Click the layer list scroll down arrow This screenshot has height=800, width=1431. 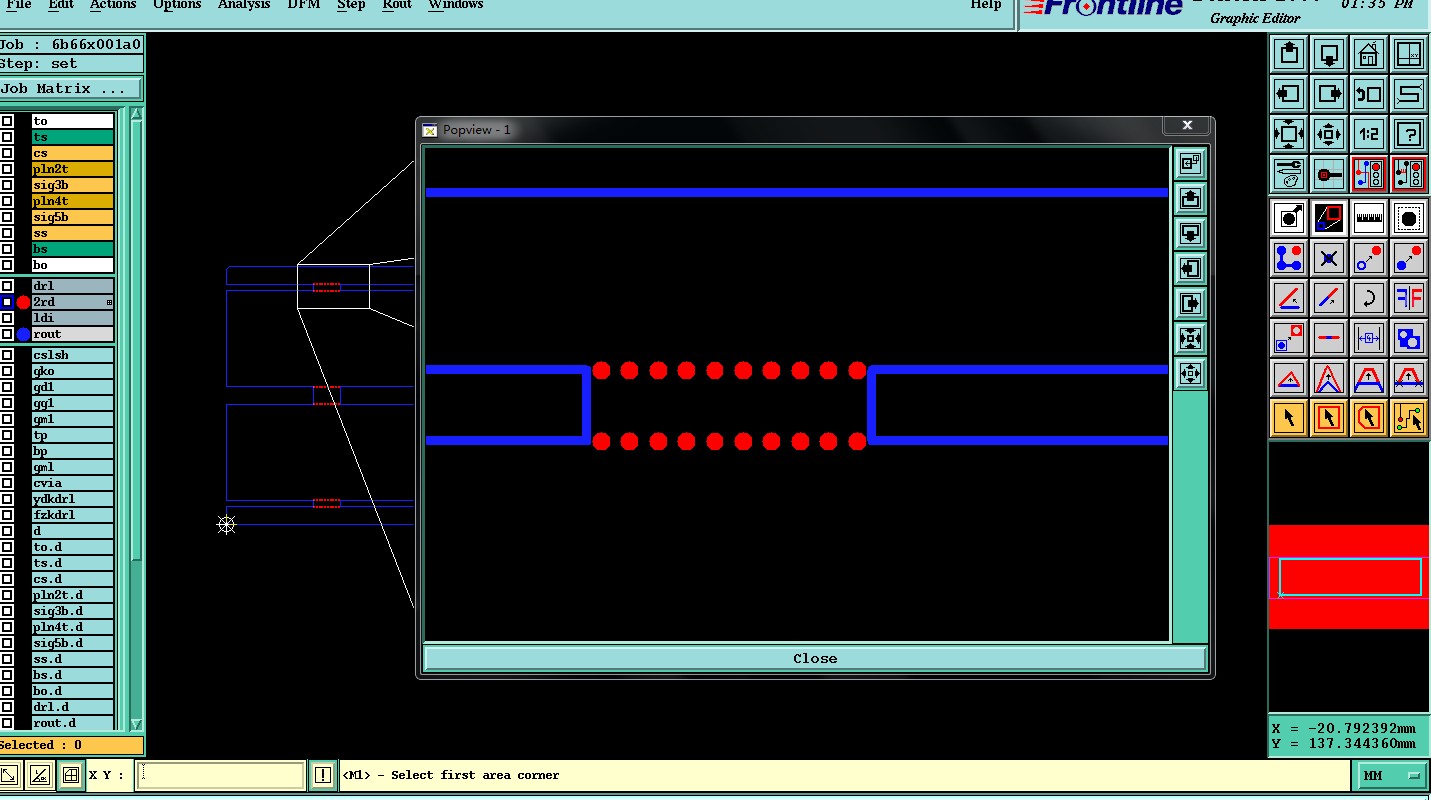click(x=136, y=725)
